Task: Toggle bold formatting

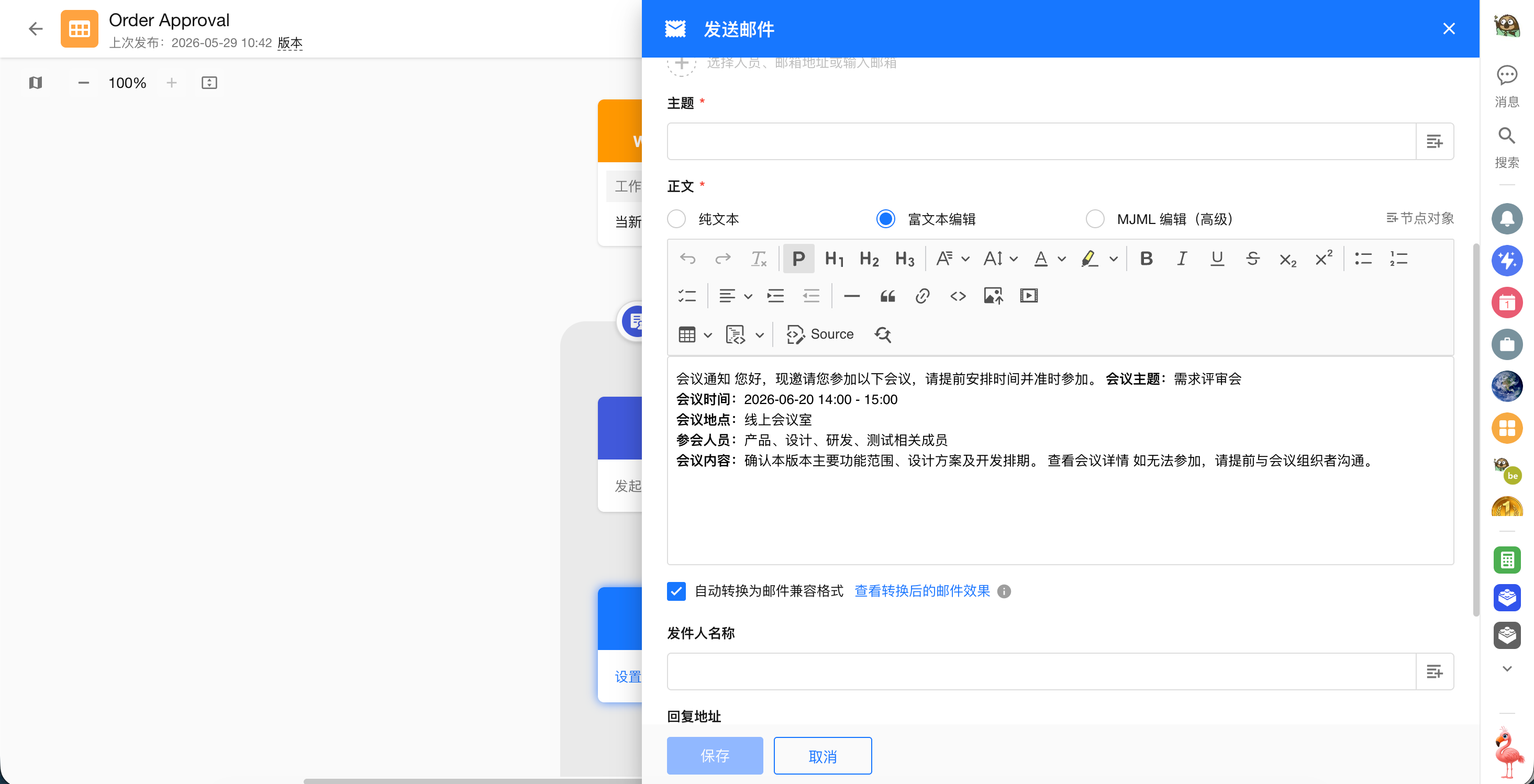Action: [1147, 259]
